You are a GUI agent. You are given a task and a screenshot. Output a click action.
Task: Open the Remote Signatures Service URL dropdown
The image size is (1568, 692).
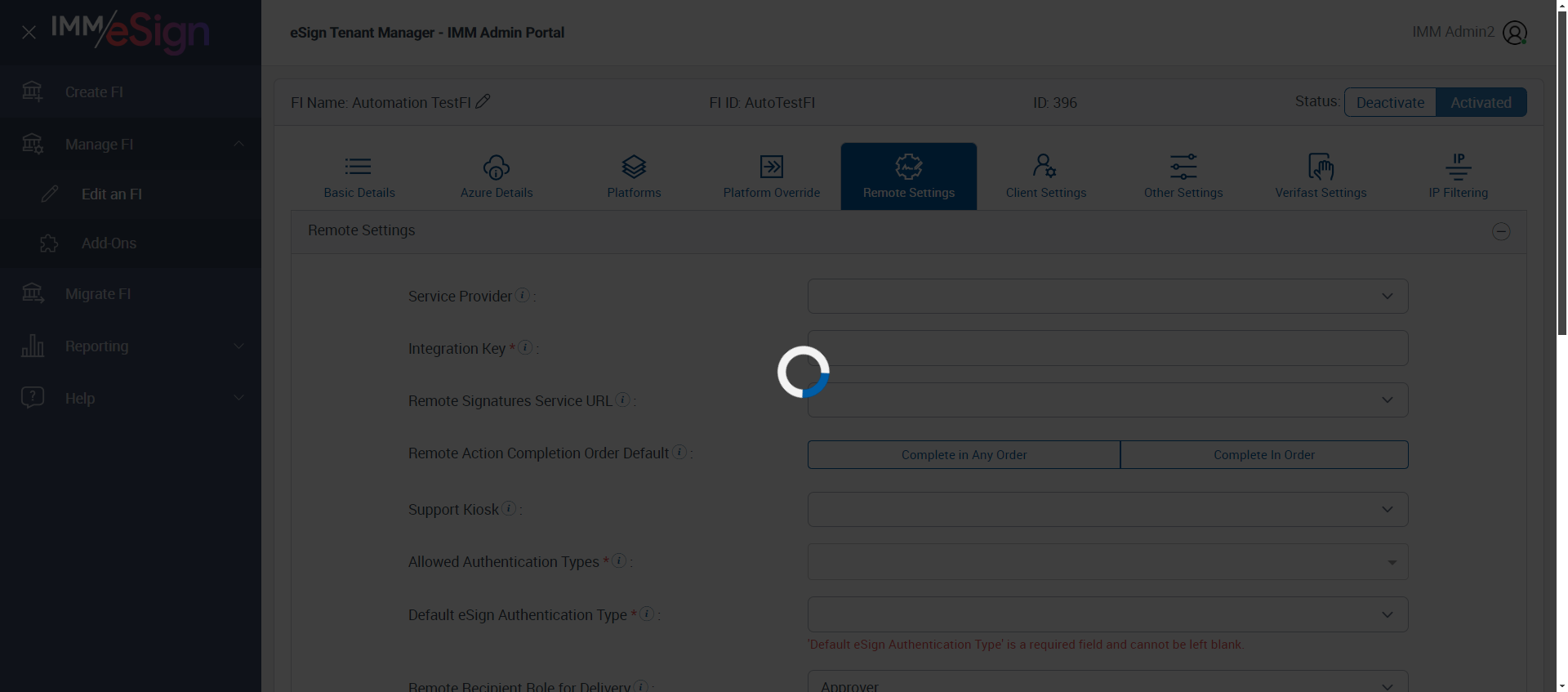click(x=1108, y=400)
